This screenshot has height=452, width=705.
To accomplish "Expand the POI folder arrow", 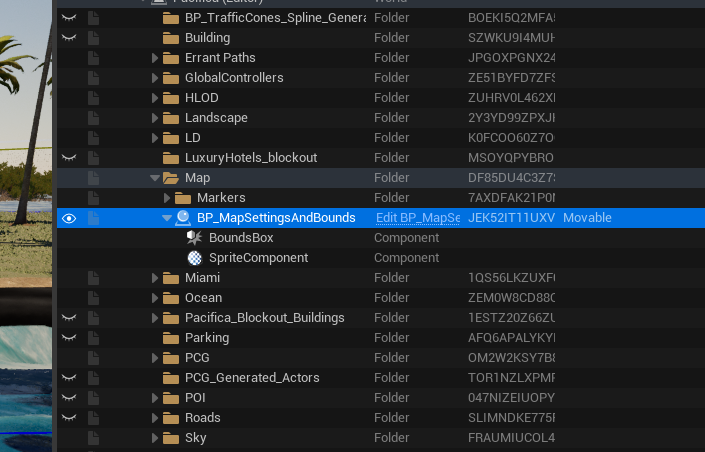I will [x=155, y=398].
